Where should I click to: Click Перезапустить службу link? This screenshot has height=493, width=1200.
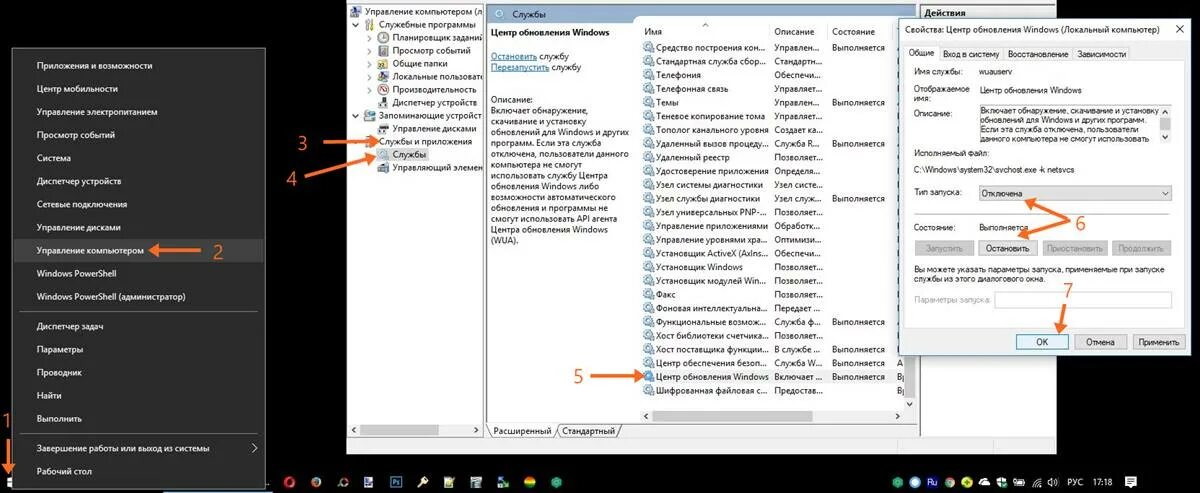(520, 68)
